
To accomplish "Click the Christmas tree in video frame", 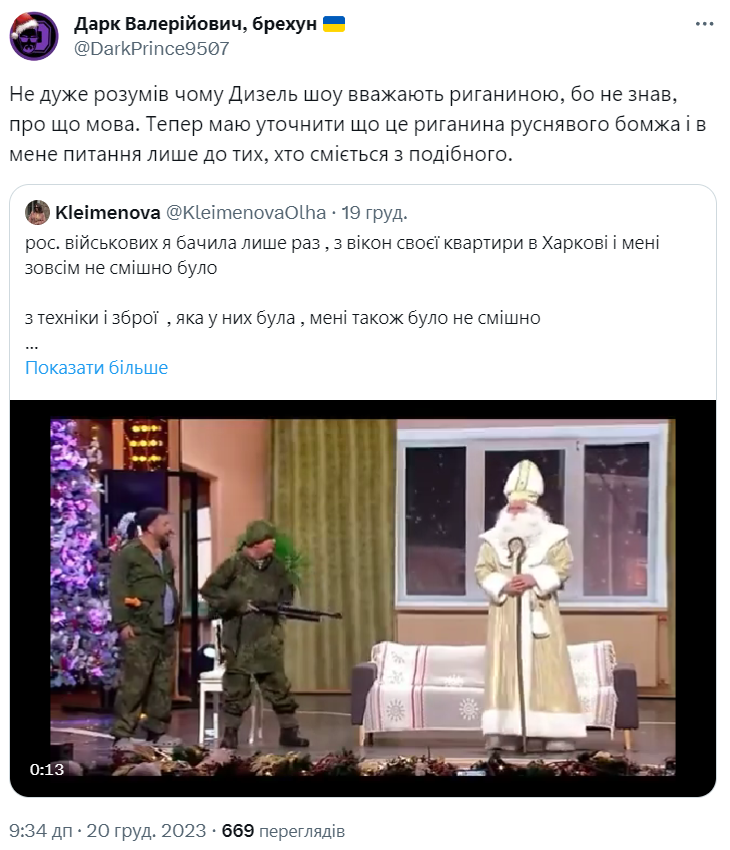I will click(79, 553).
